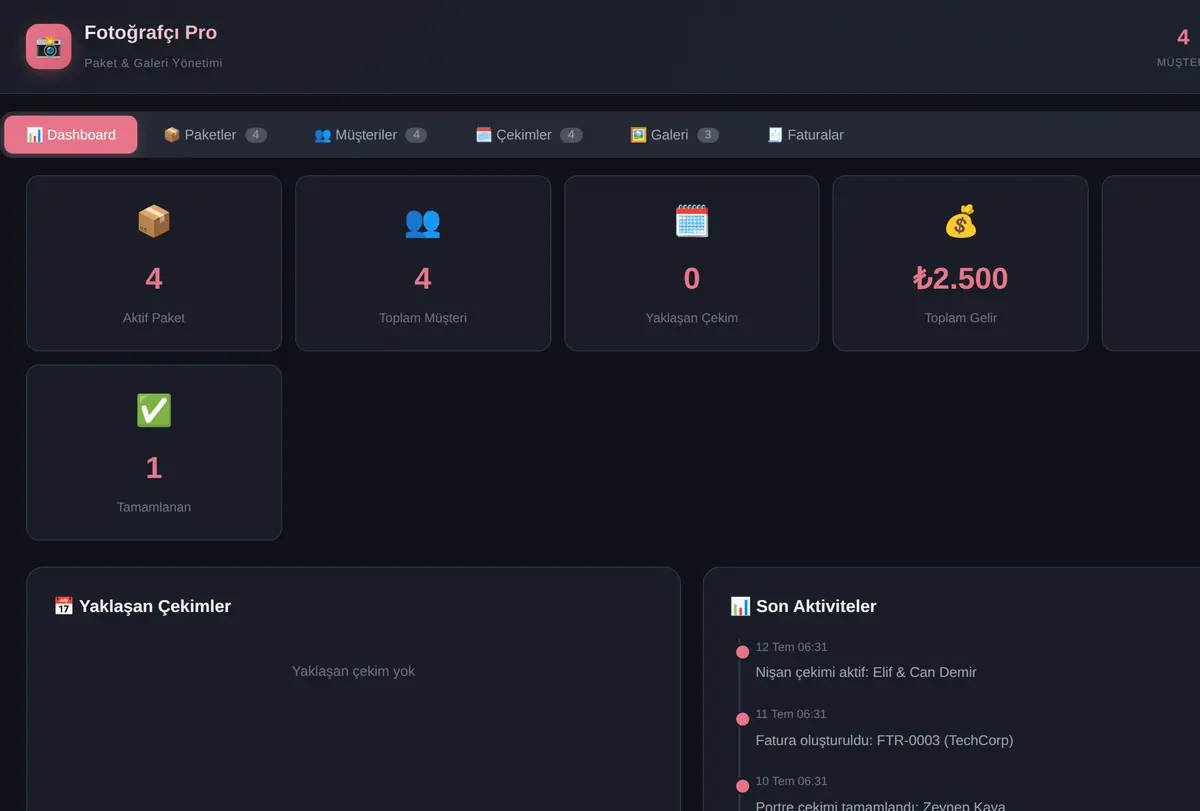This screenshot has height=811, width=1200.
Task: Open the Dashboard tab
Action: tap(71, 134)
